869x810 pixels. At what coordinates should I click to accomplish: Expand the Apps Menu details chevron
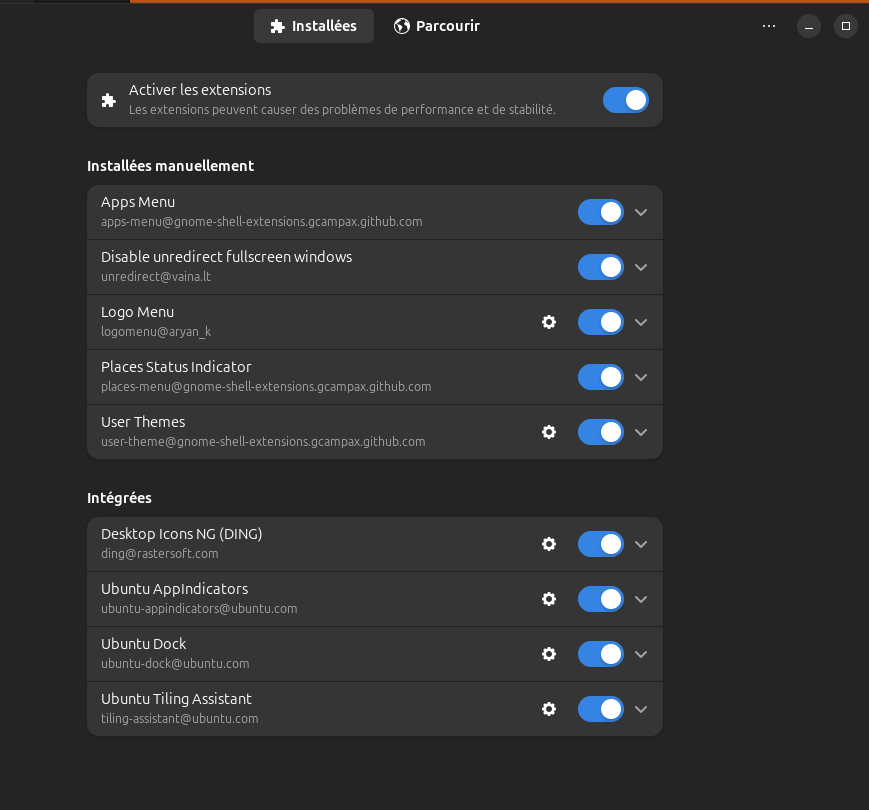[641, 212]
